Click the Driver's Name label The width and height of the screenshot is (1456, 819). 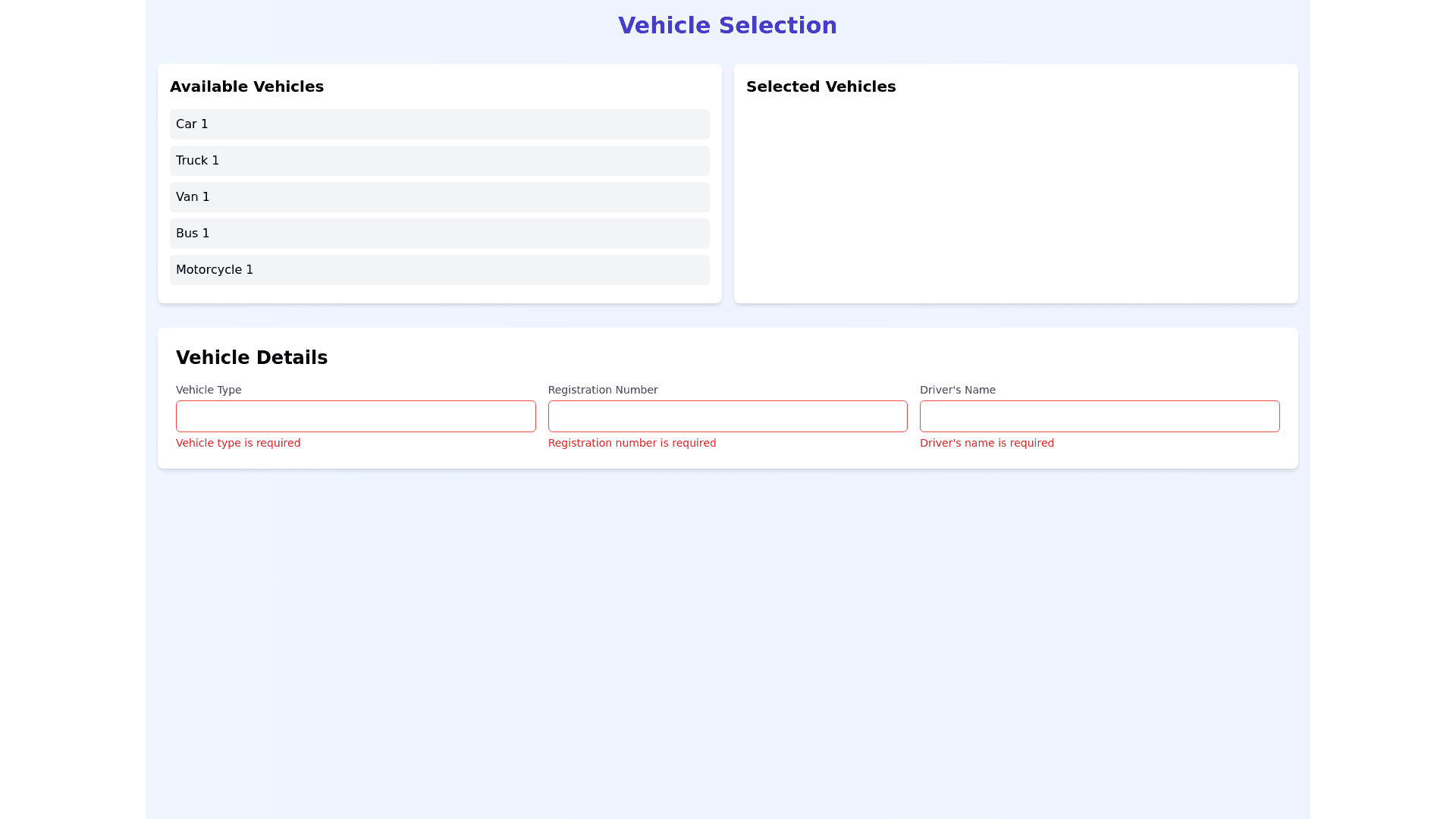click(957, 390)
